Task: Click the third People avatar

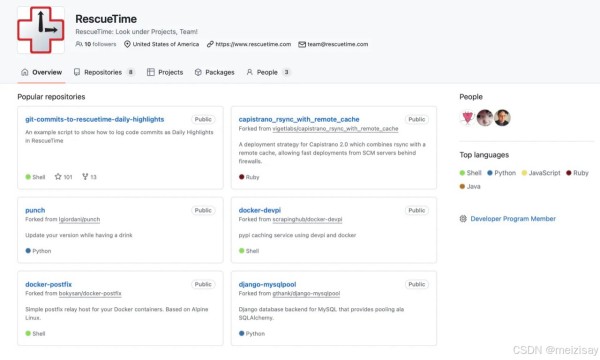Action: click(x=502, y=118)
